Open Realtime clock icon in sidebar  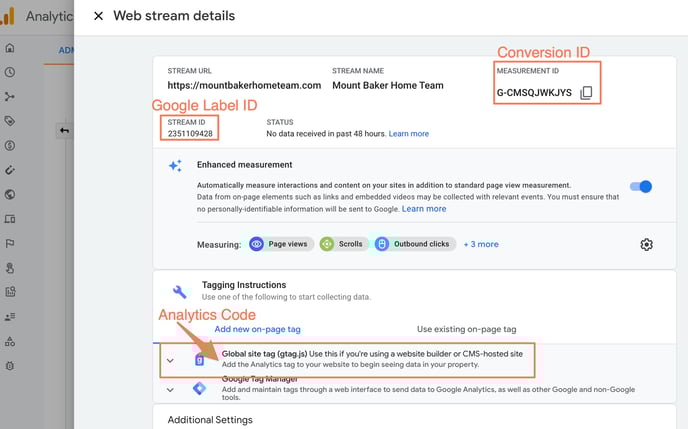tap(9, 72)
